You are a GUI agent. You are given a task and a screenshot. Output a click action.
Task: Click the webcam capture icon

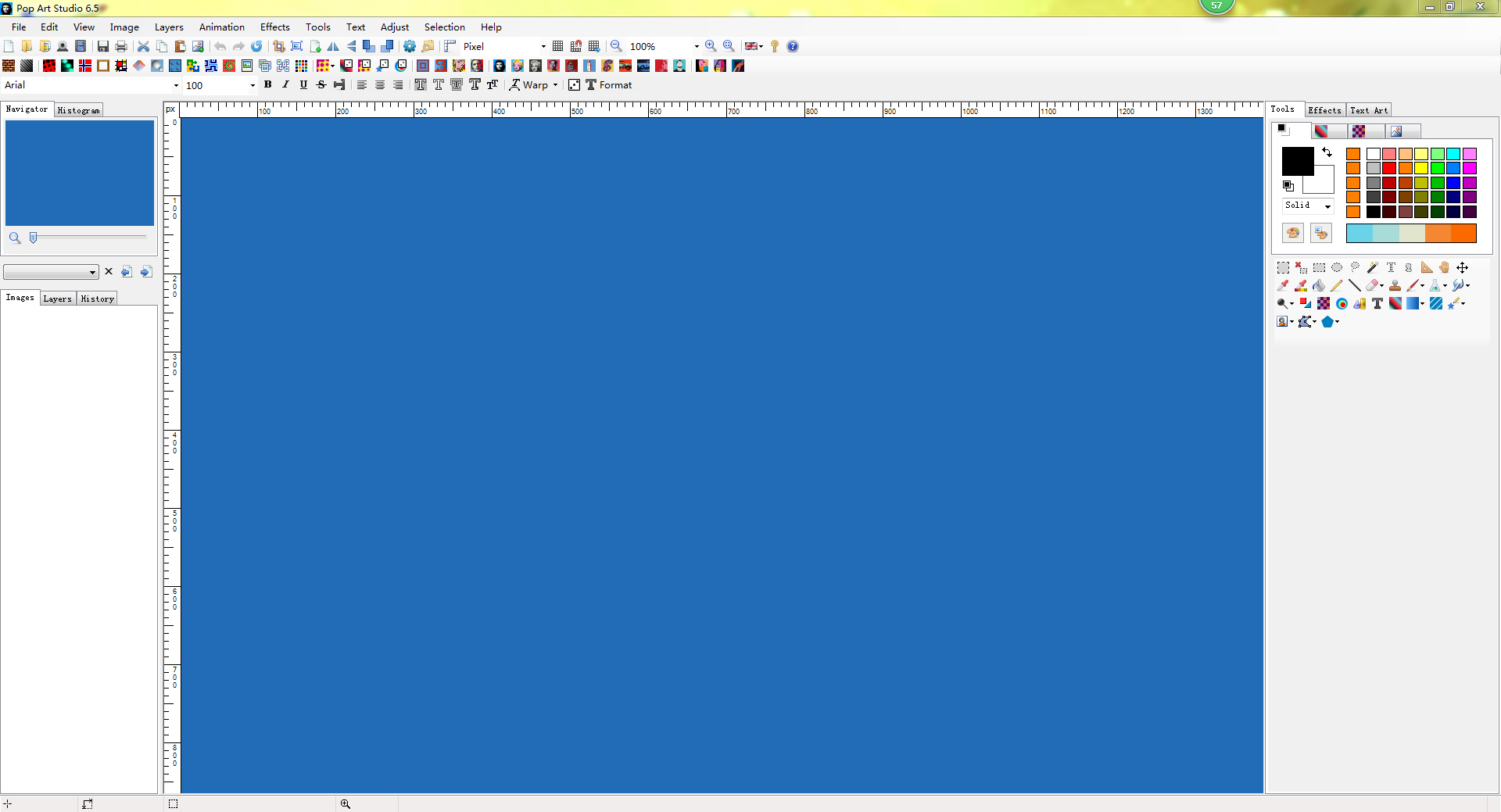coord(63,46)
